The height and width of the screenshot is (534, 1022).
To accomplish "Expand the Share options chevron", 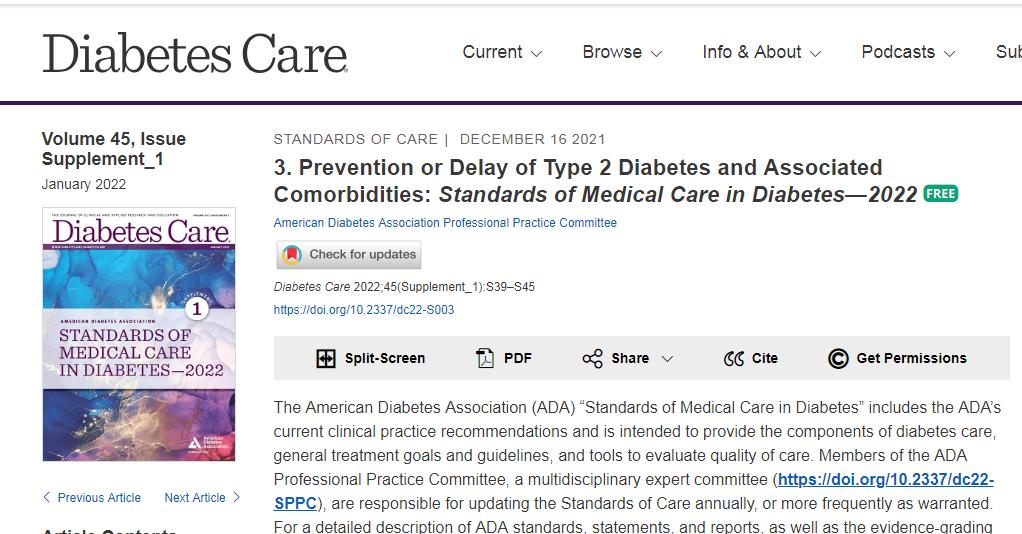I will (667, 359).
